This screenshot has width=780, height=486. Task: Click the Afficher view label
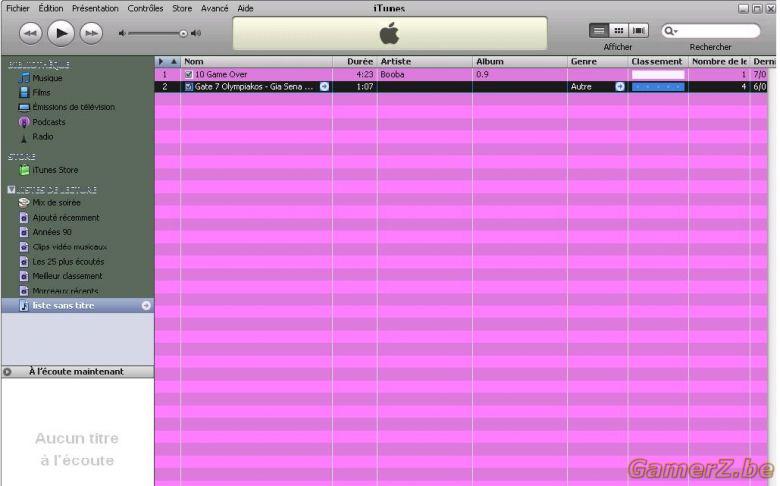(x=618, y=47)
